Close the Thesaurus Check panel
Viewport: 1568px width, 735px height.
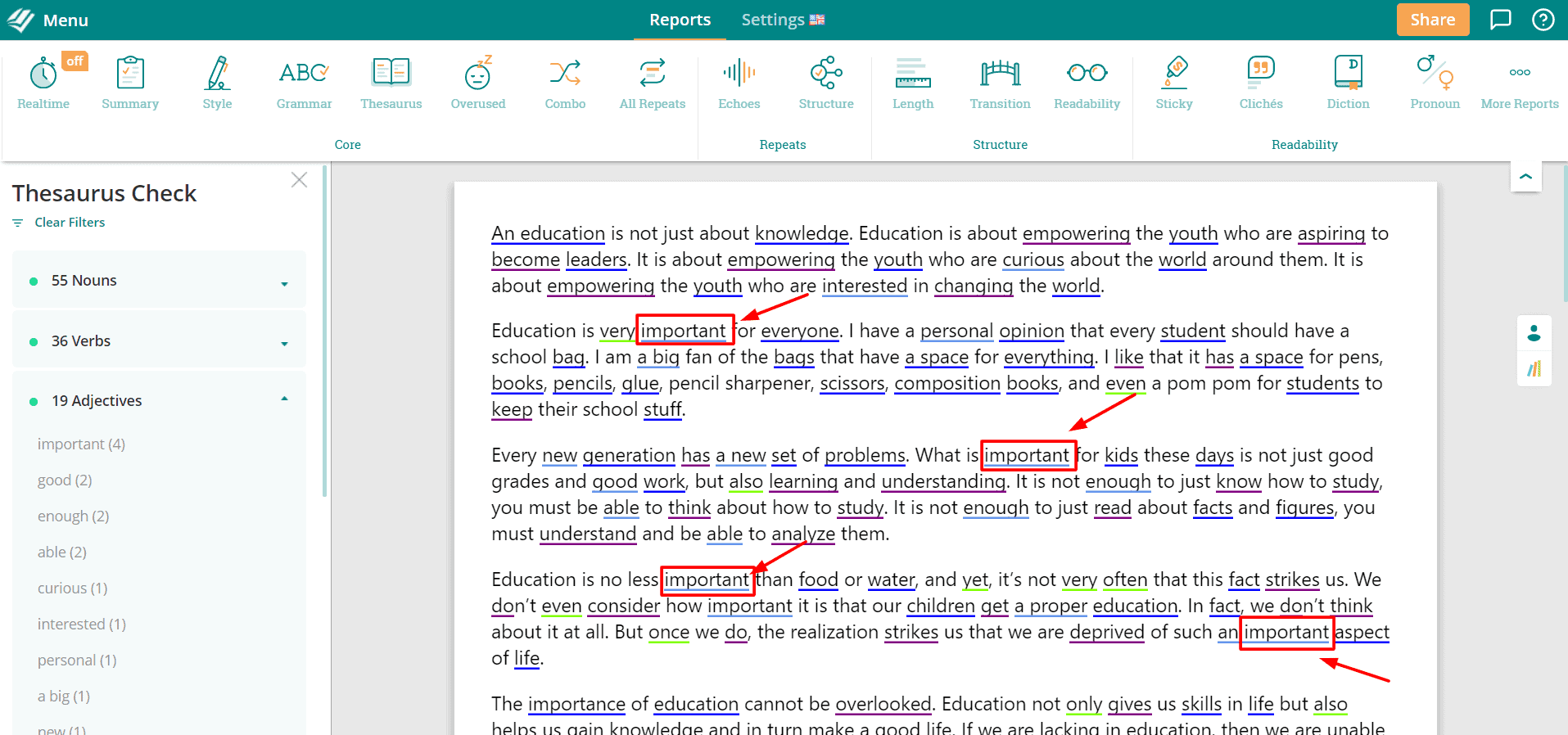(x=299, y=180)
